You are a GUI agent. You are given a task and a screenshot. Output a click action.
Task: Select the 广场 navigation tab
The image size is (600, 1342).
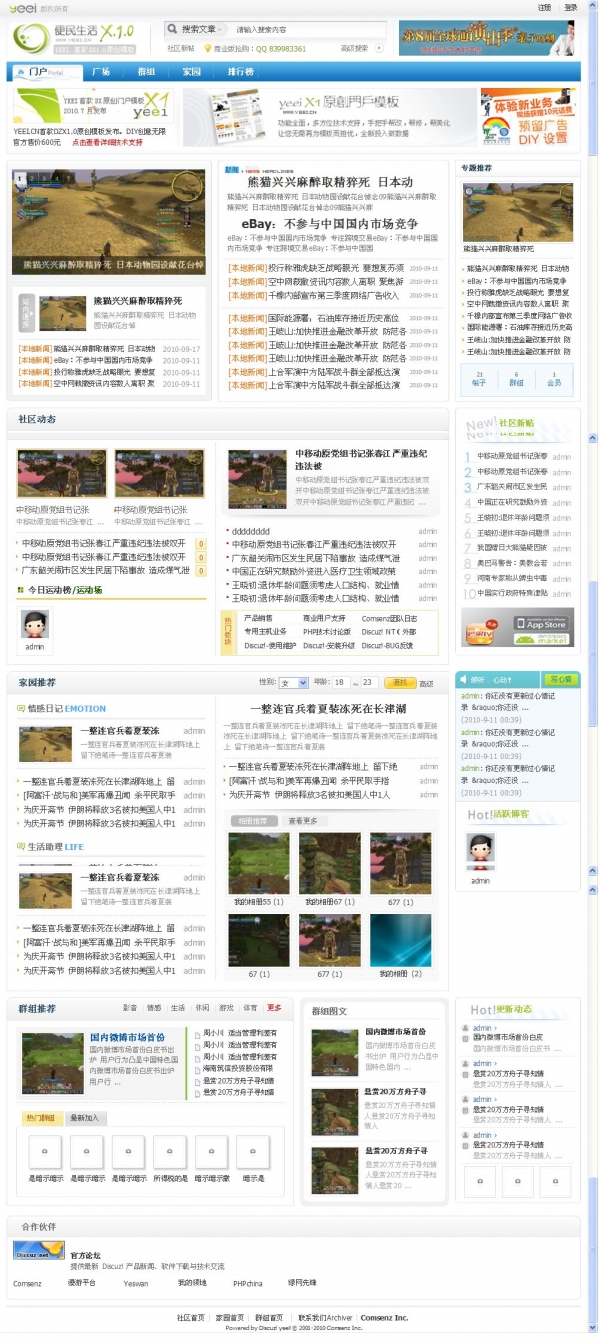click(101, 72)
